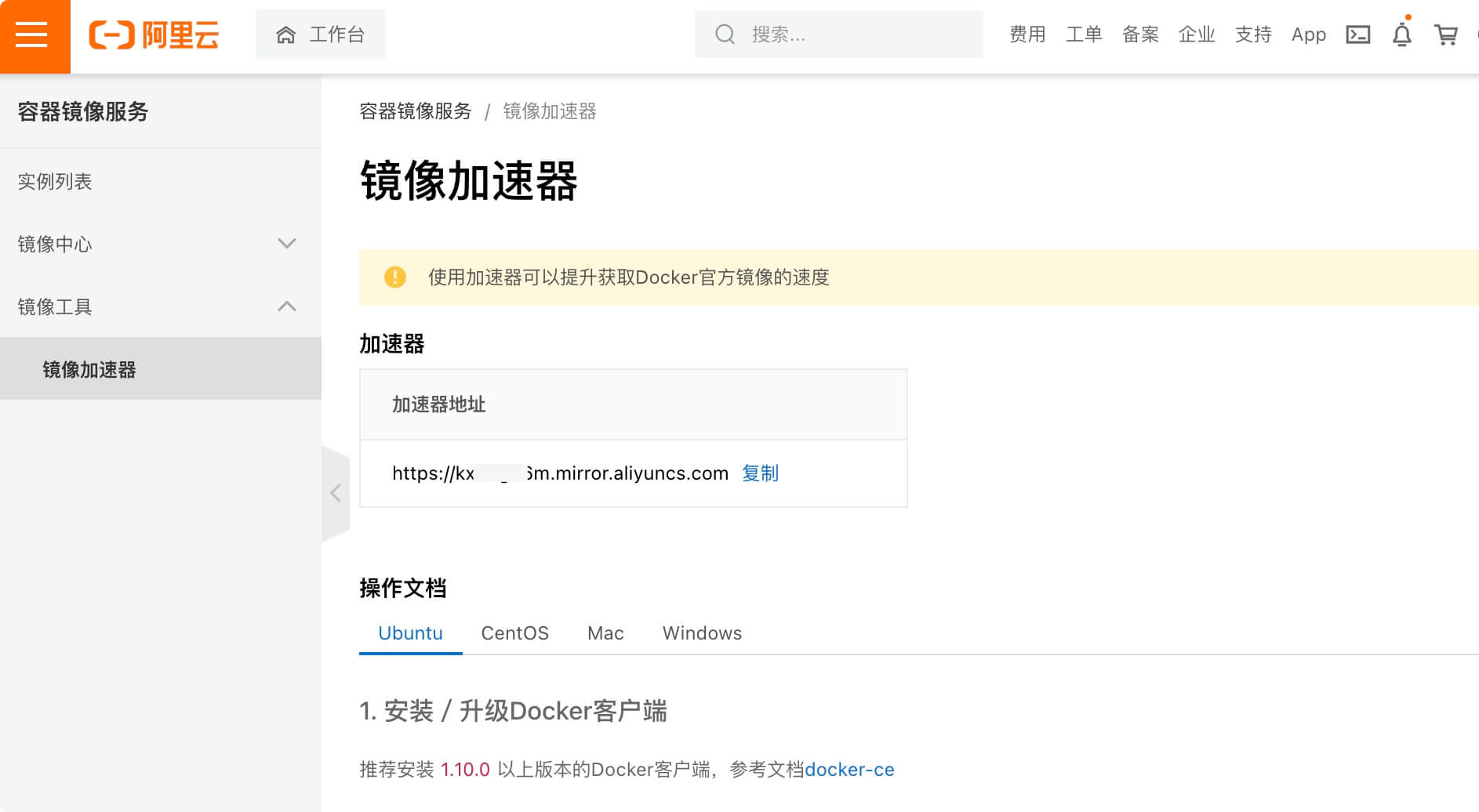
Task: Collapse the 镜像工具 sidebar section
Action: (161, 306)
